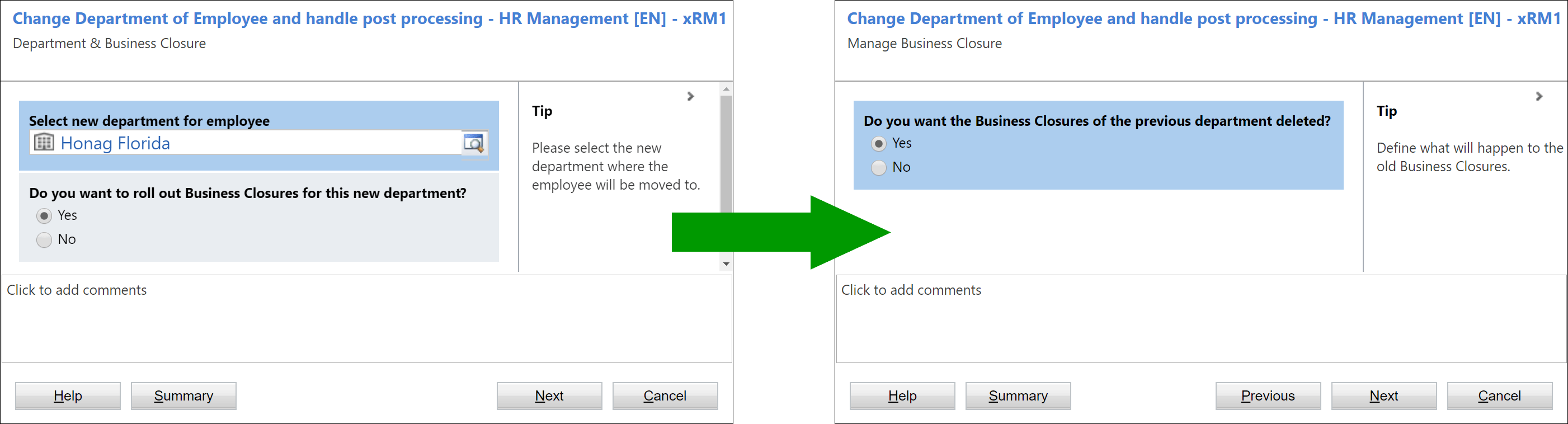Choose Yes to delete previous department closures

tap(878, 144)
